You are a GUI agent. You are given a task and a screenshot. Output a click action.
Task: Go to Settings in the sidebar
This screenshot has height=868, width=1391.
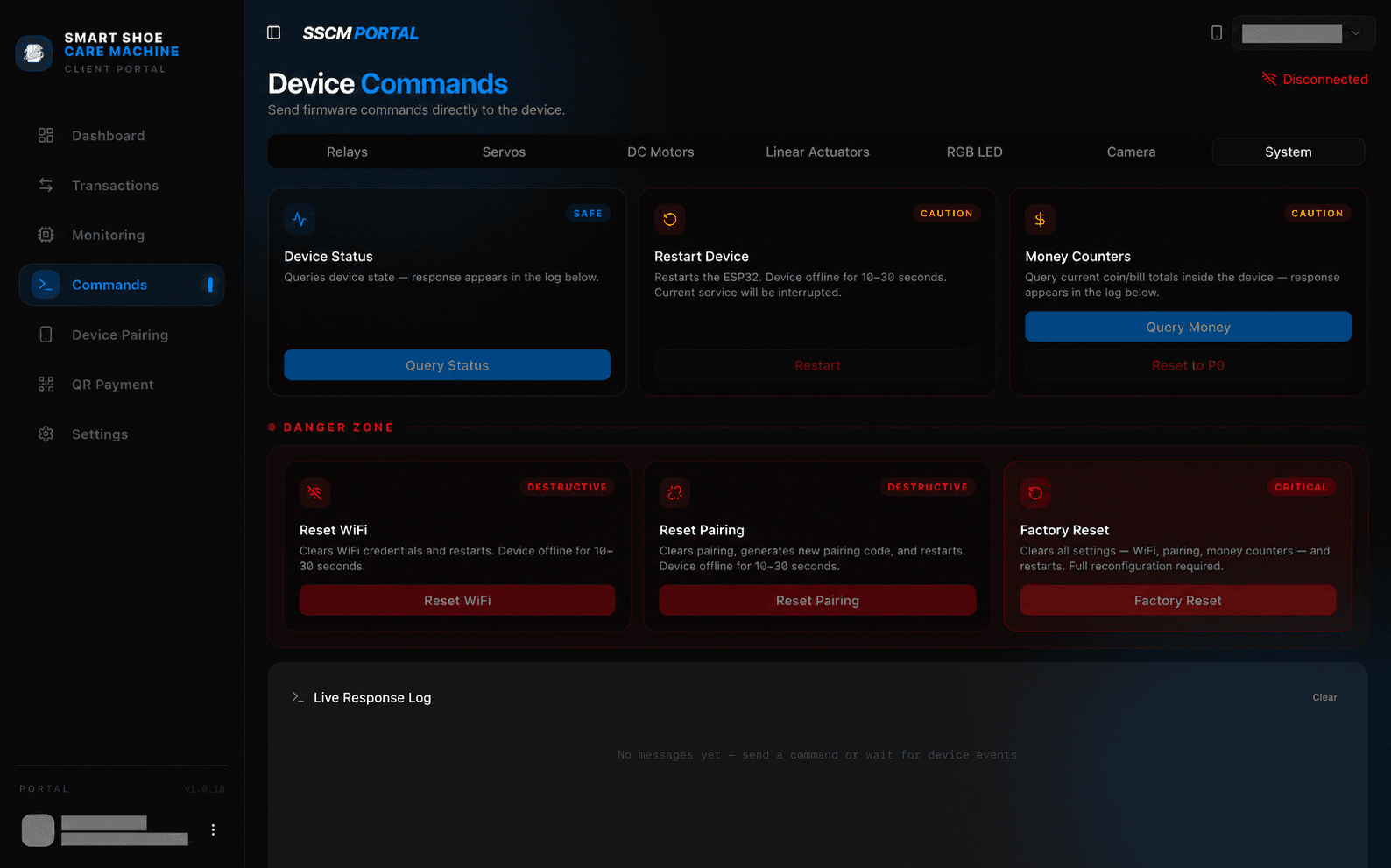(122, 434)
